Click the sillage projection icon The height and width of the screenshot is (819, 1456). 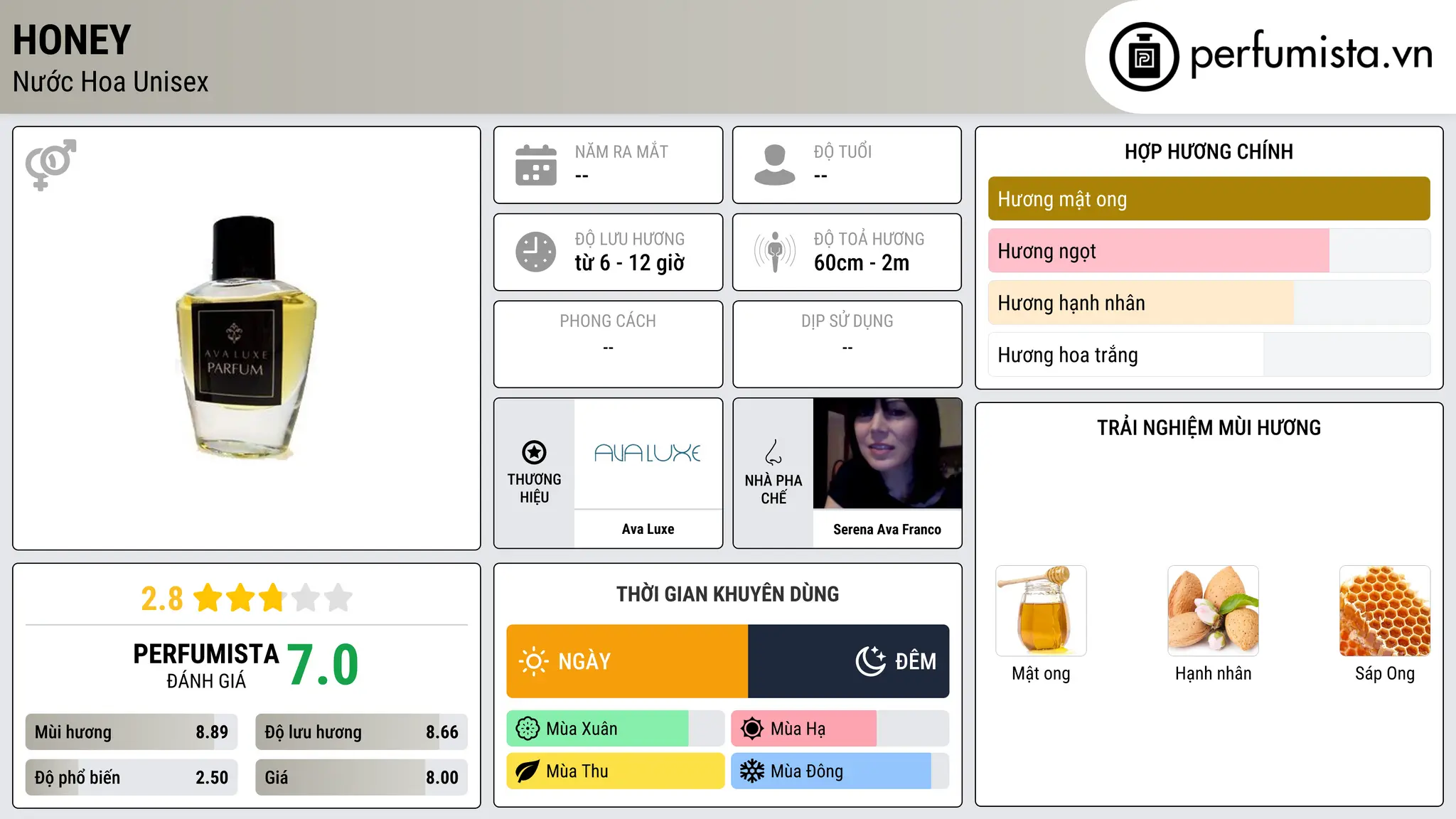point(775,252)
